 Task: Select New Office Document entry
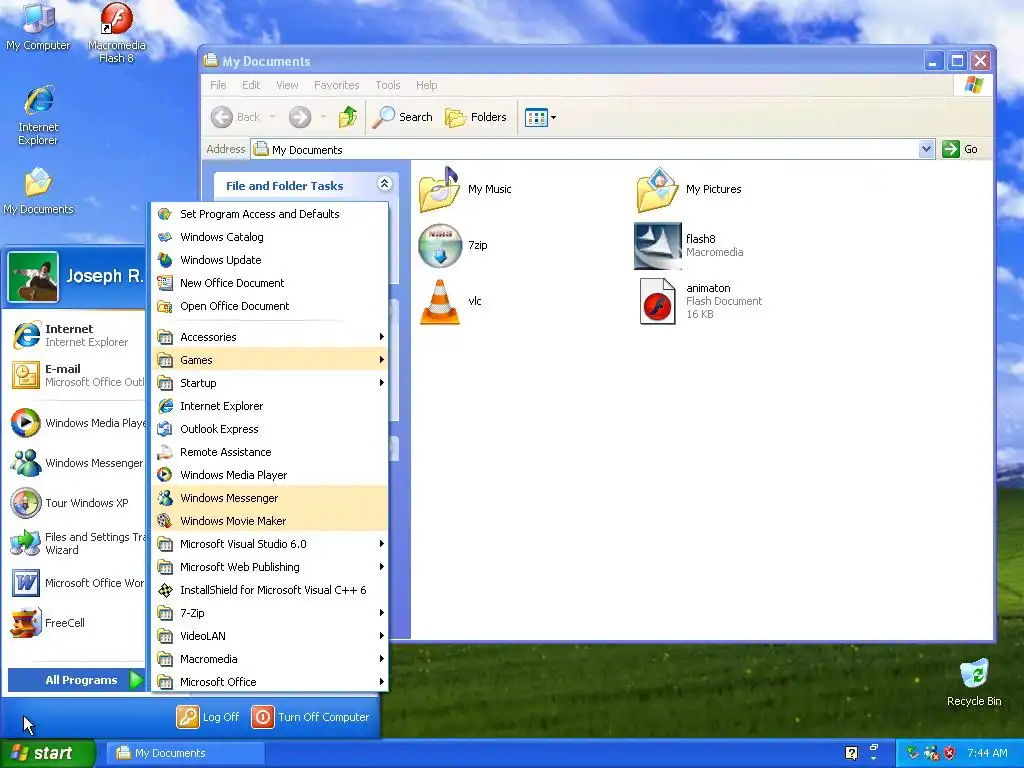click(x=270, y=283)
